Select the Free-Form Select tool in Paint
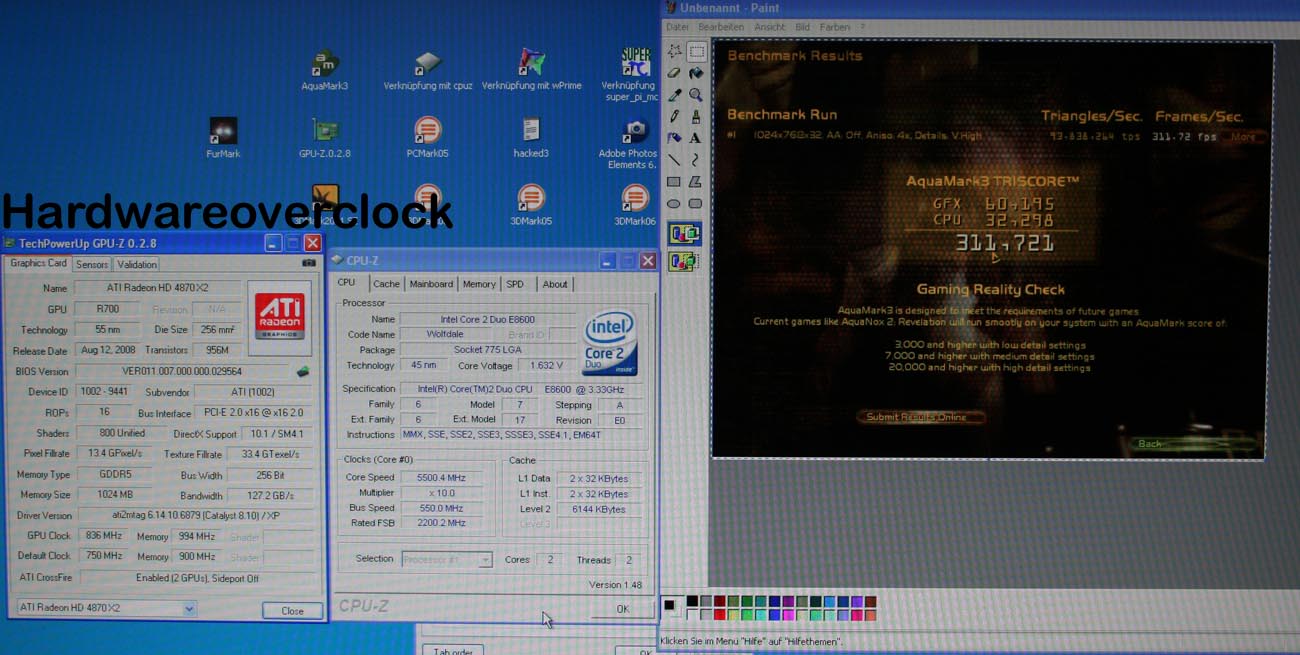Image resolution: width=1300 pixels, height=655 pixels. click(674, 51)
